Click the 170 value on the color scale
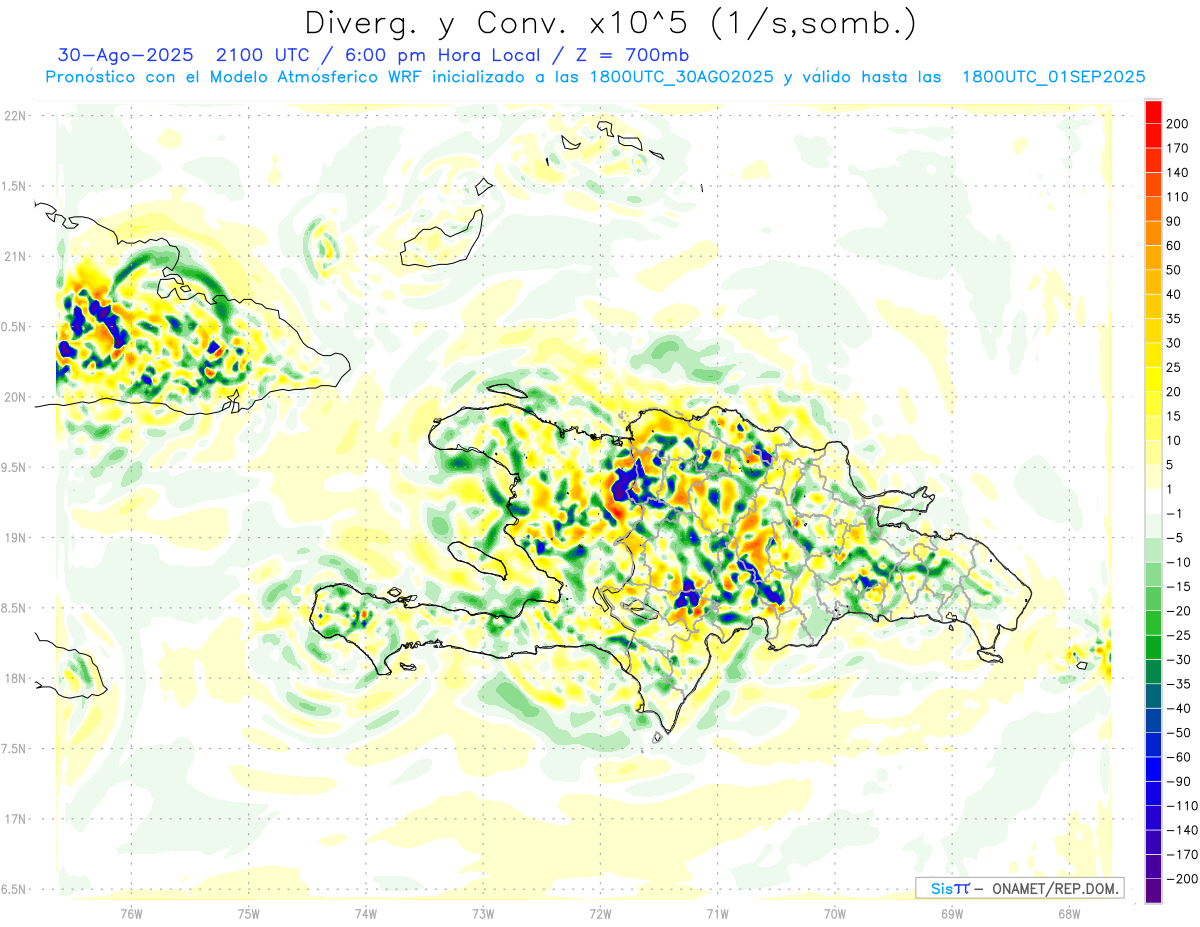This screenshot has height=927, width=1200. pyautogui.click(x=1178, y=148)
